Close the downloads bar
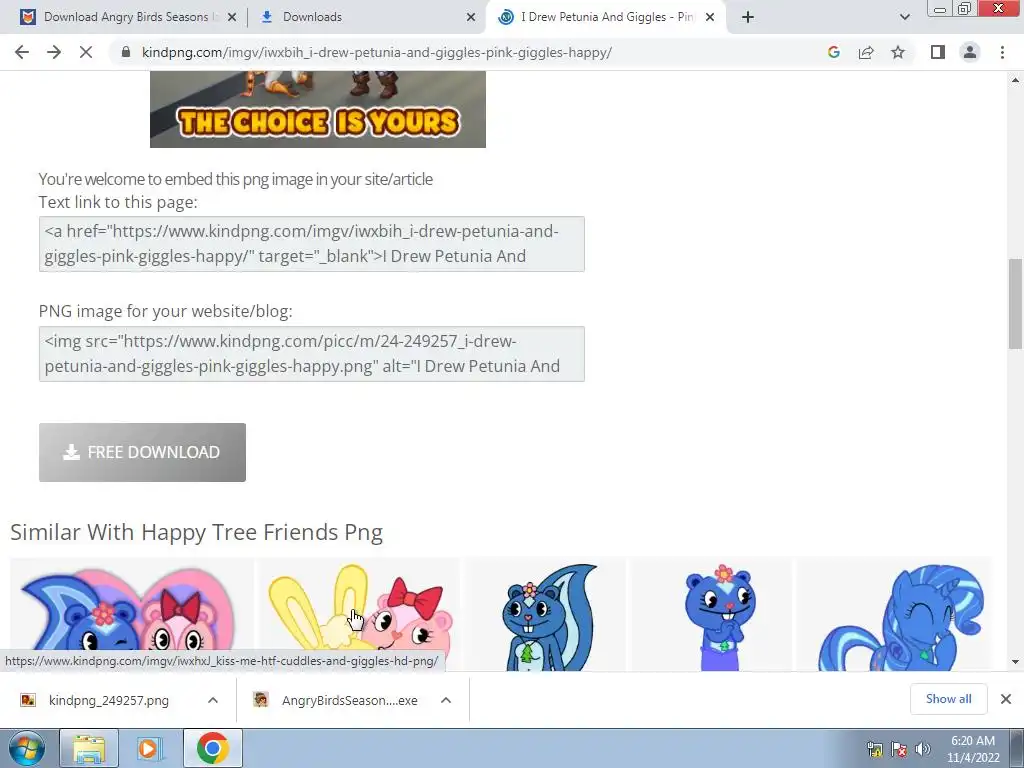The image size is (1024, 768). pos(1006,699)
